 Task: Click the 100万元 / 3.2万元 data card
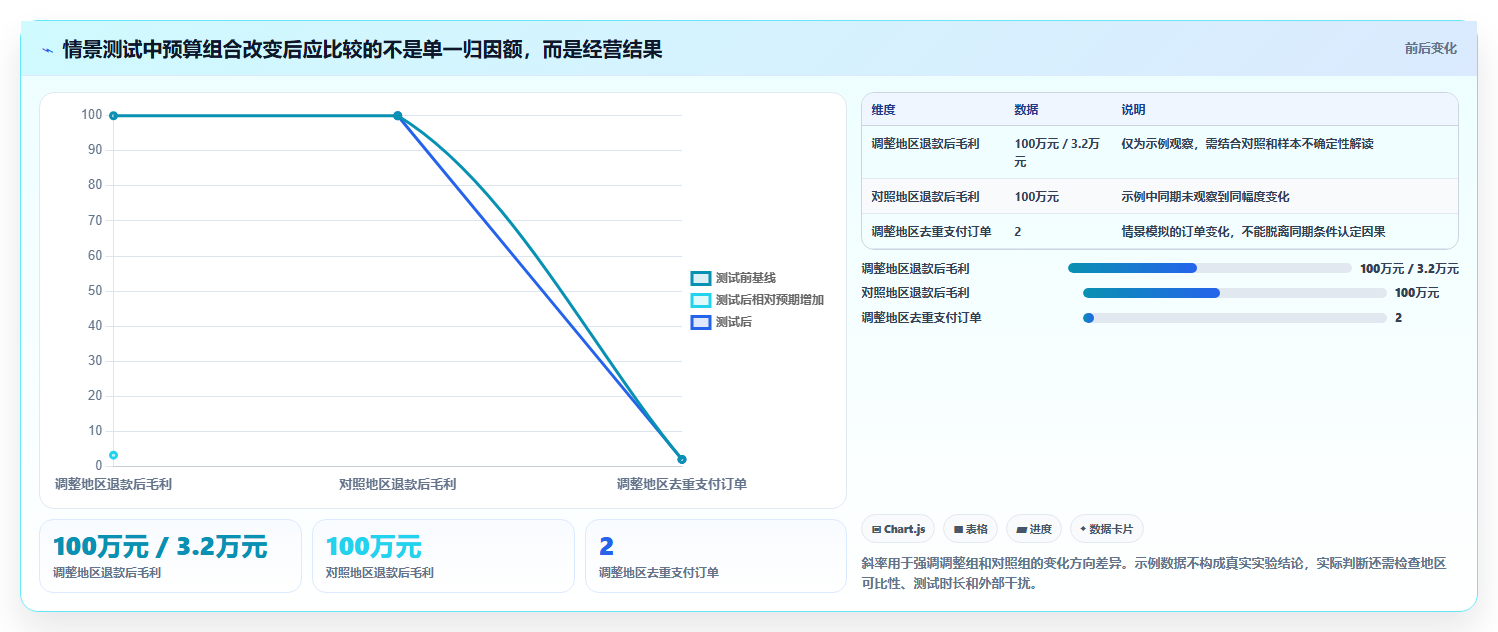[x=170, y=556]
